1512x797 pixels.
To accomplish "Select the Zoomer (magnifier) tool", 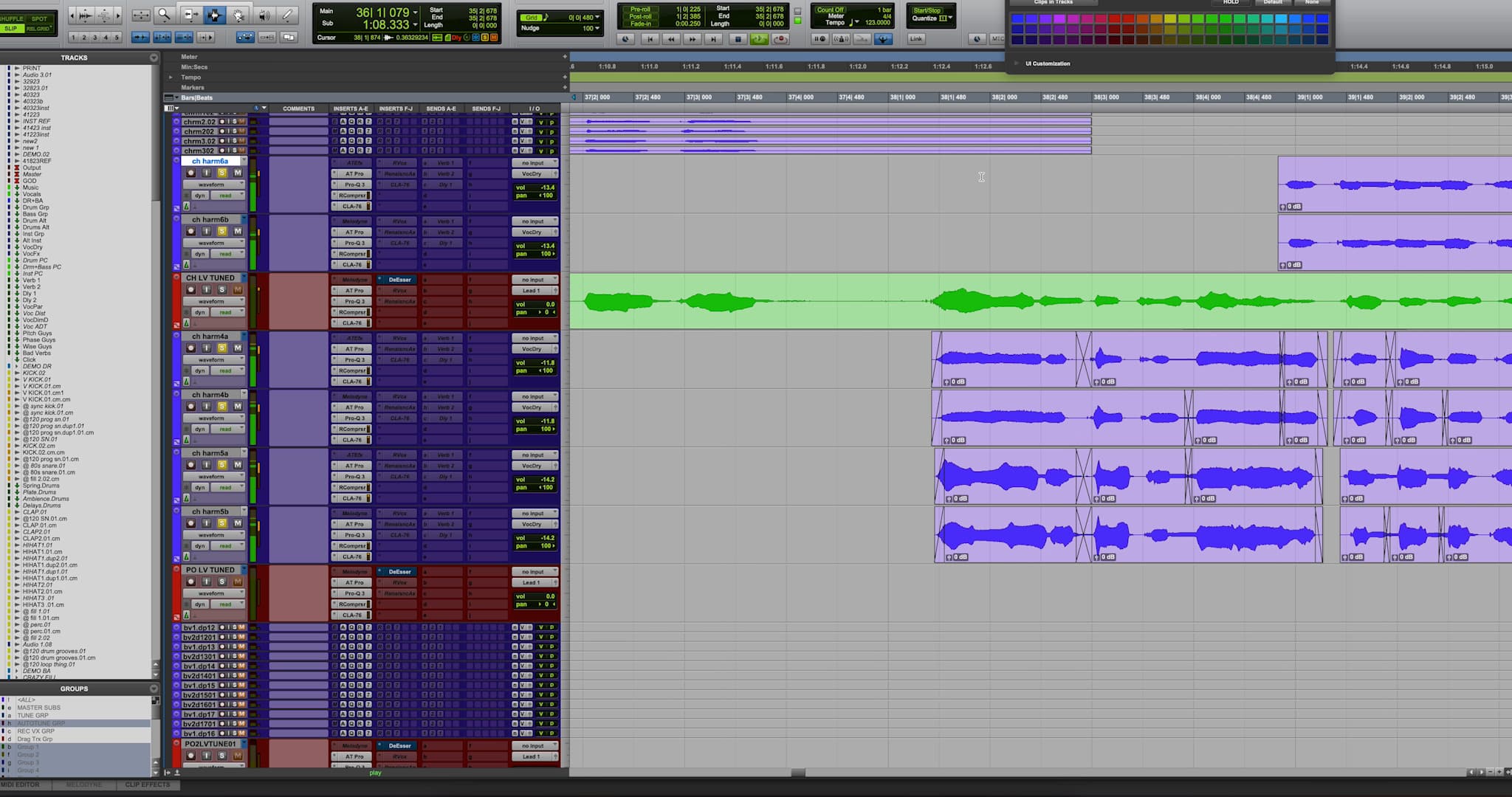I will click(x=164, y=15).
